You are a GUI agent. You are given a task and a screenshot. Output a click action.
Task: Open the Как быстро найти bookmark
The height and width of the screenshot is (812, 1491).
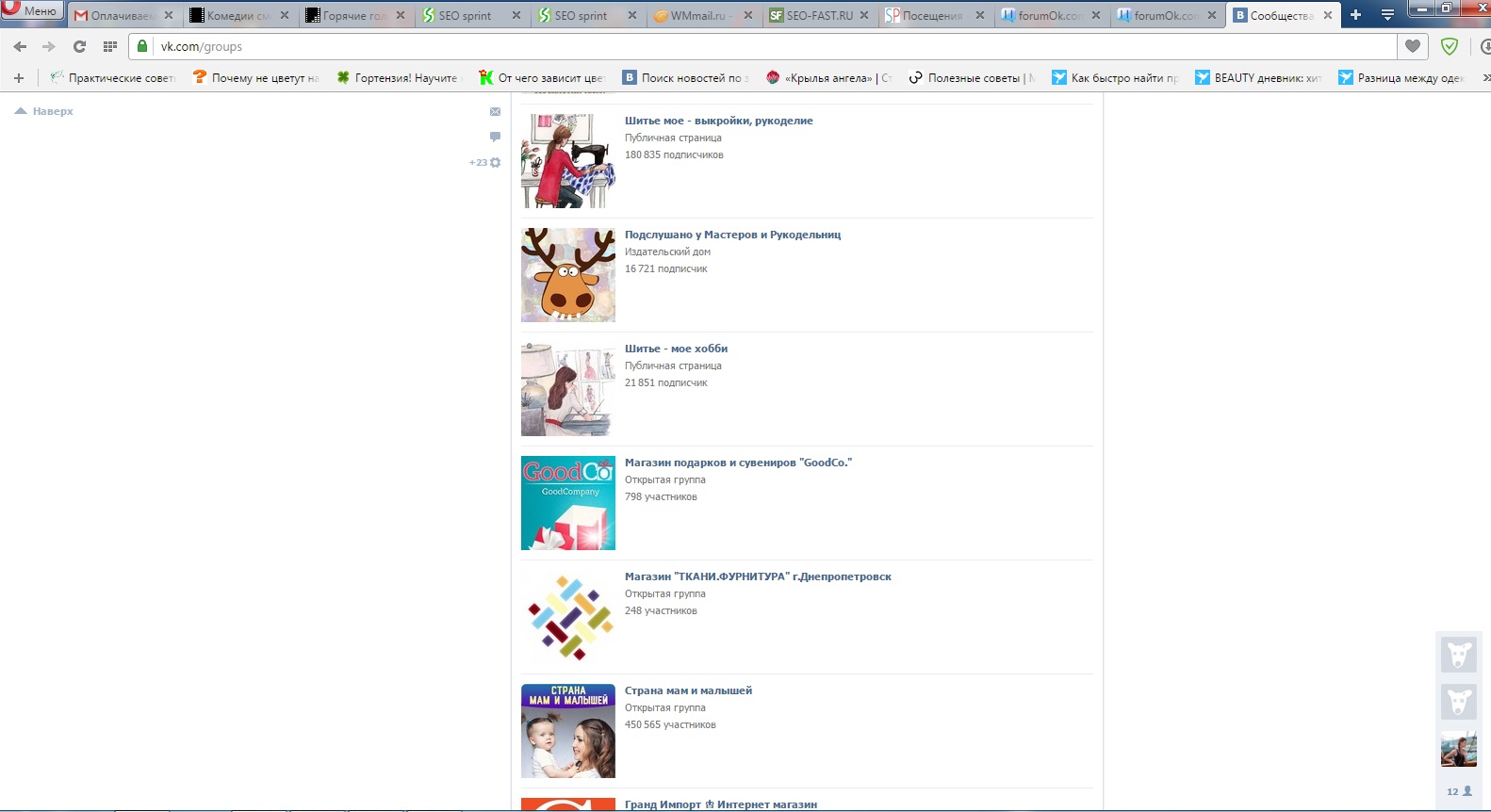coord(1116,78)
